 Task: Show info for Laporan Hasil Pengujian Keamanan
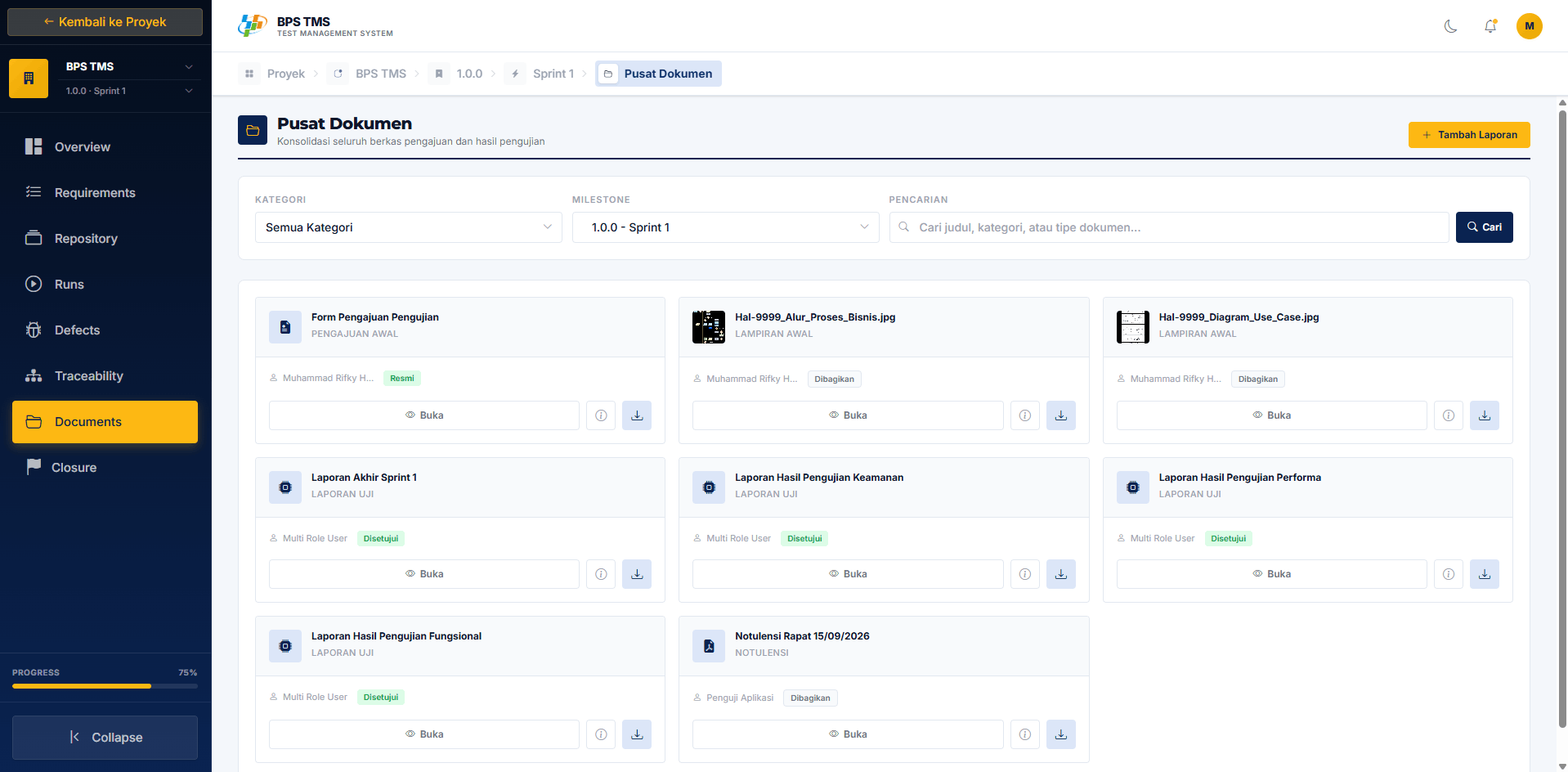(1024, 574)
